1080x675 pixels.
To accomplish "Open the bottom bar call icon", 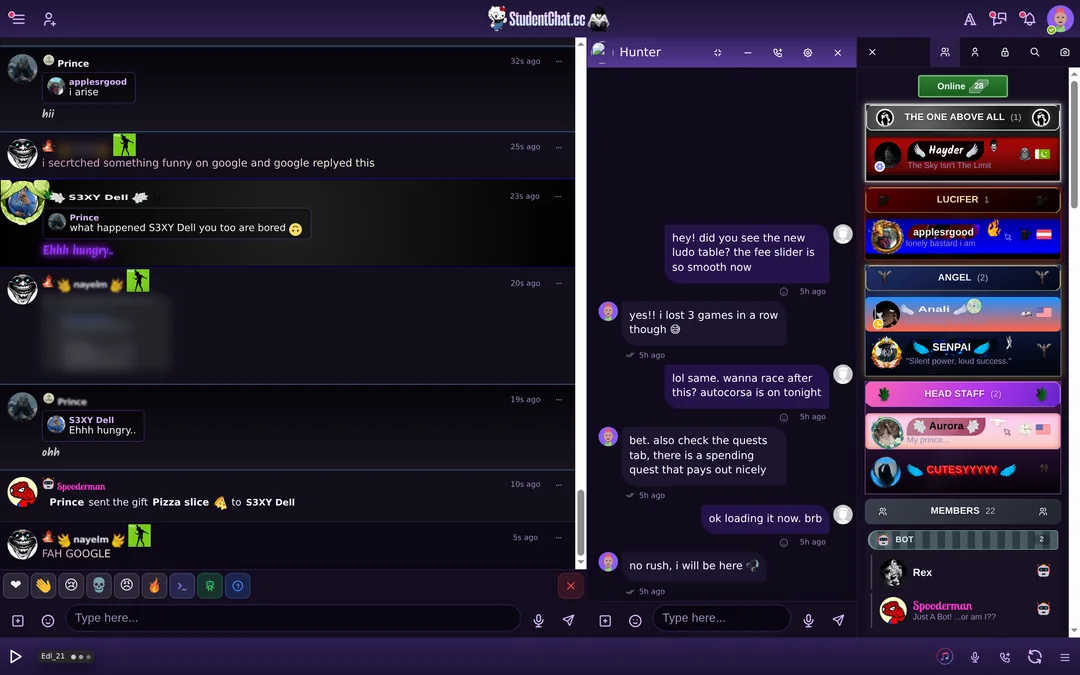I will pyautogui.click(x=1005, y=656).
